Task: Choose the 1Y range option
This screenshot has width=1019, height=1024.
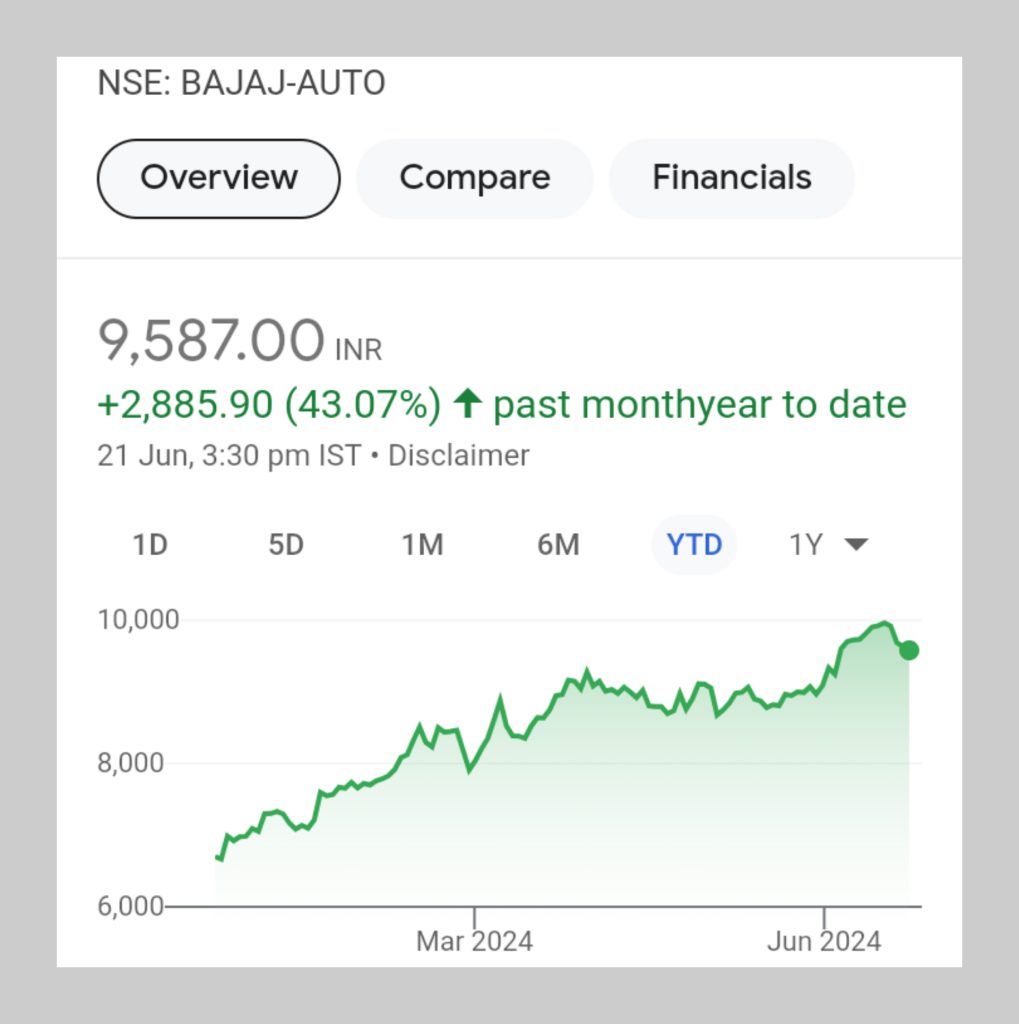Action: pos(806,545)
